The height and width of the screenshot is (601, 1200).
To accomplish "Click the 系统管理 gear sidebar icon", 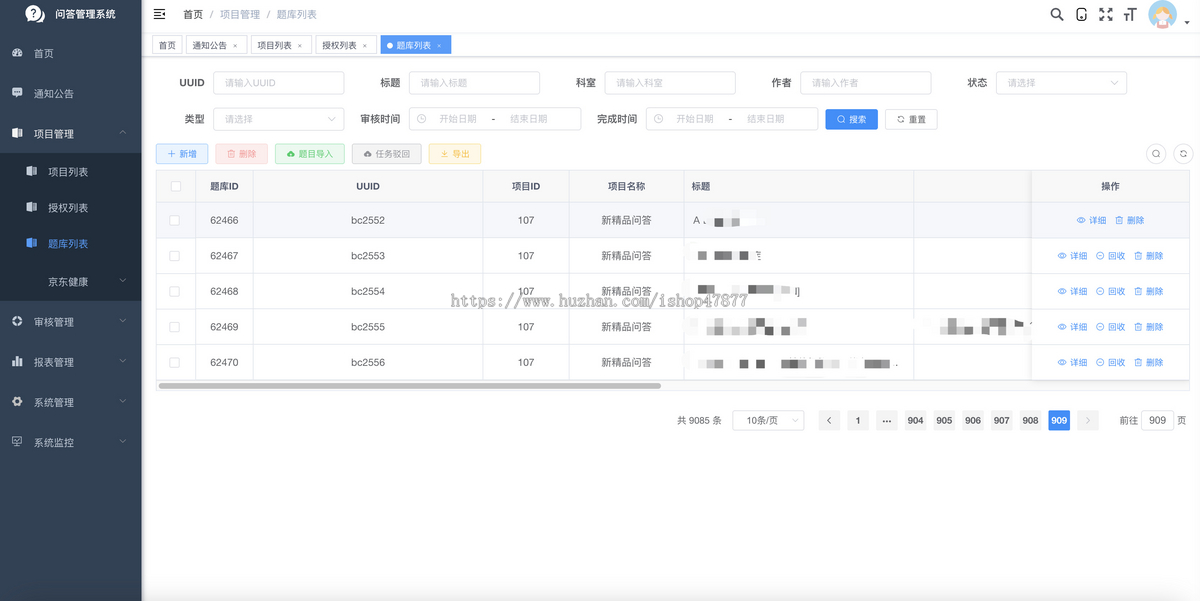I will (17, 401).
